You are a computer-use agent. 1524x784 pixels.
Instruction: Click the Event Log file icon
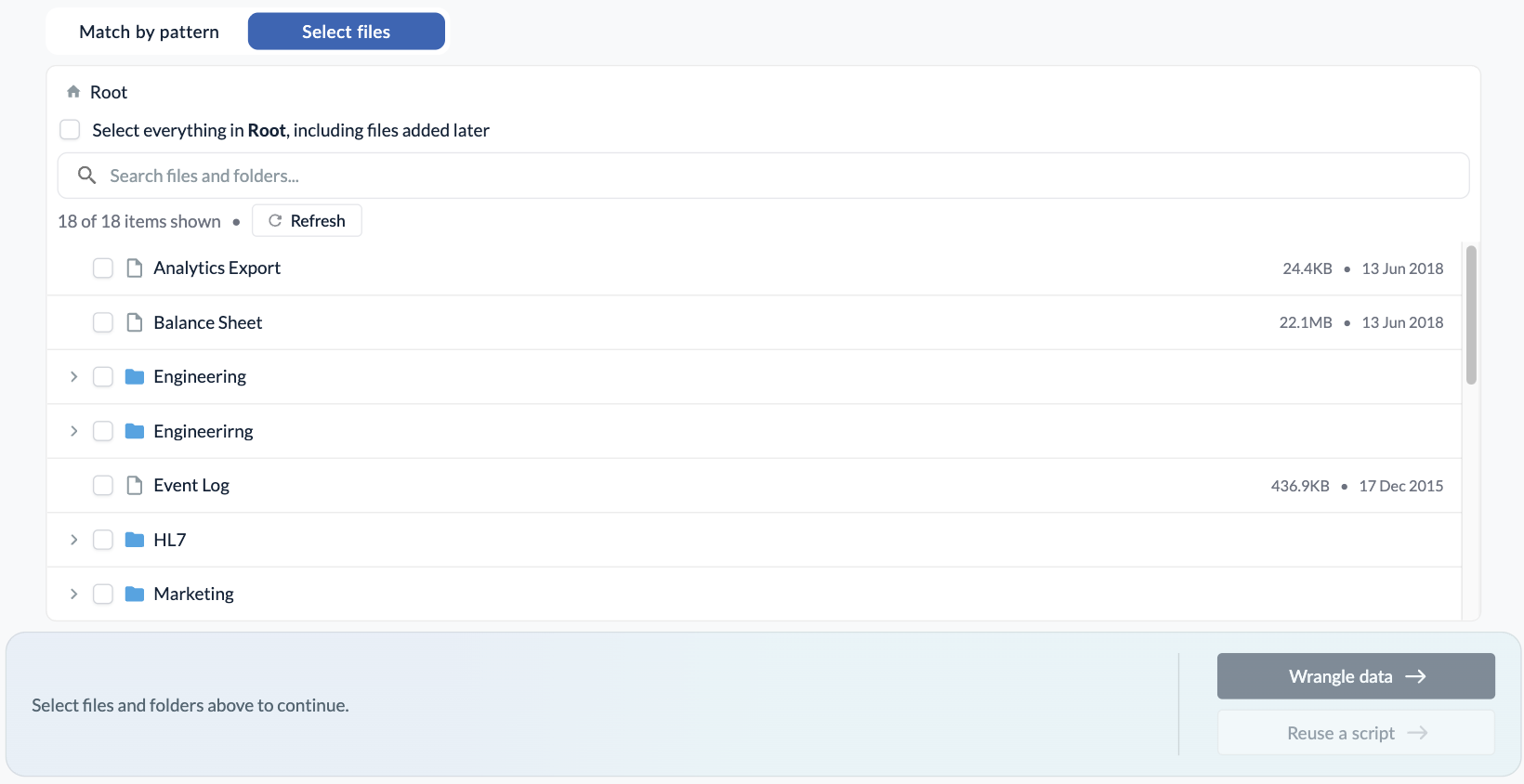pos(135,486)
